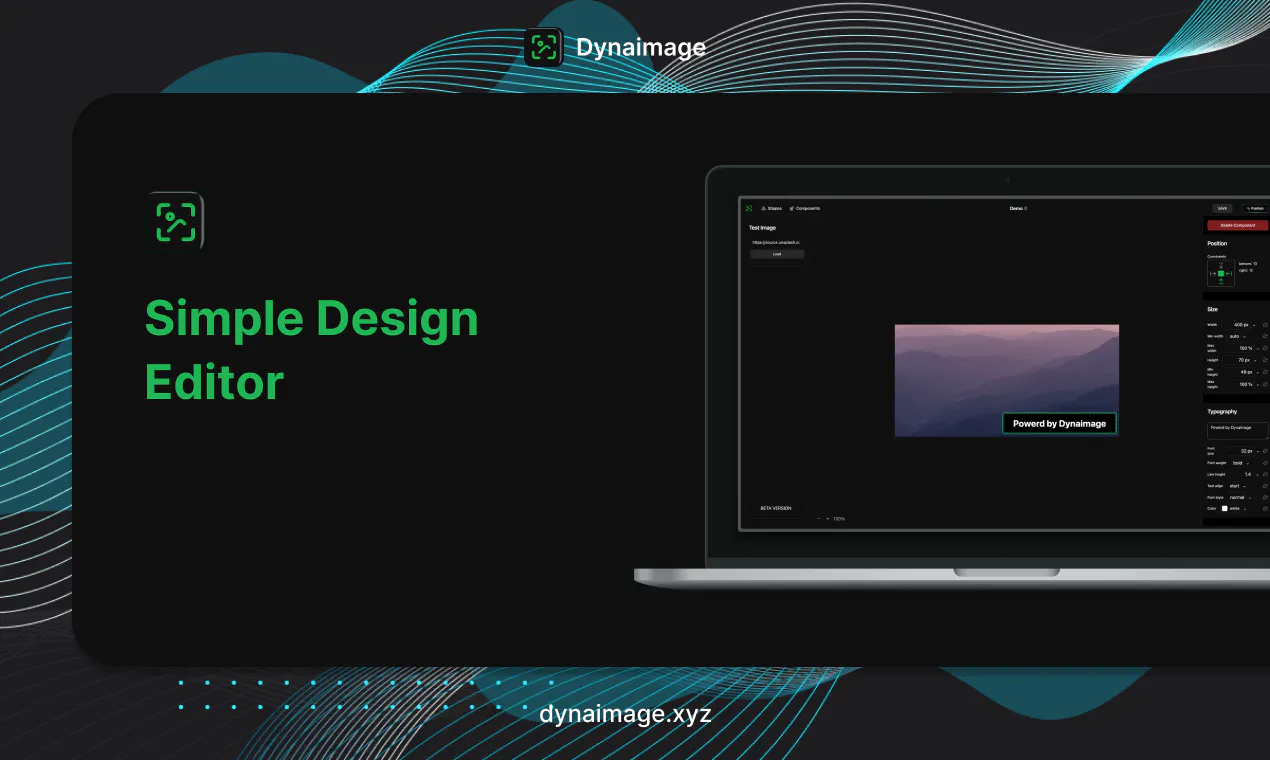
Task: Click the zoom out minus icon
Action: pos(819,519)
